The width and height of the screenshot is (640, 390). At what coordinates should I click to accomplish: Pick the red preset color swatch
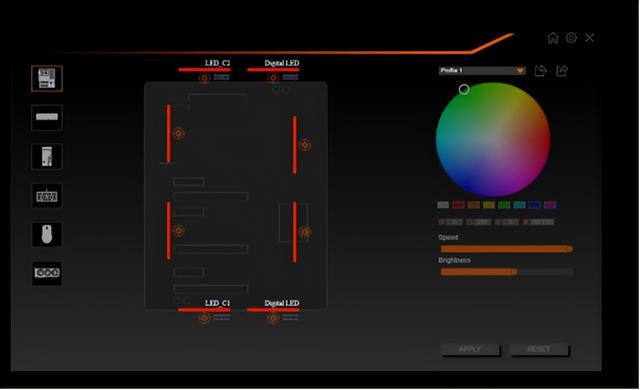tap(458, 205)
